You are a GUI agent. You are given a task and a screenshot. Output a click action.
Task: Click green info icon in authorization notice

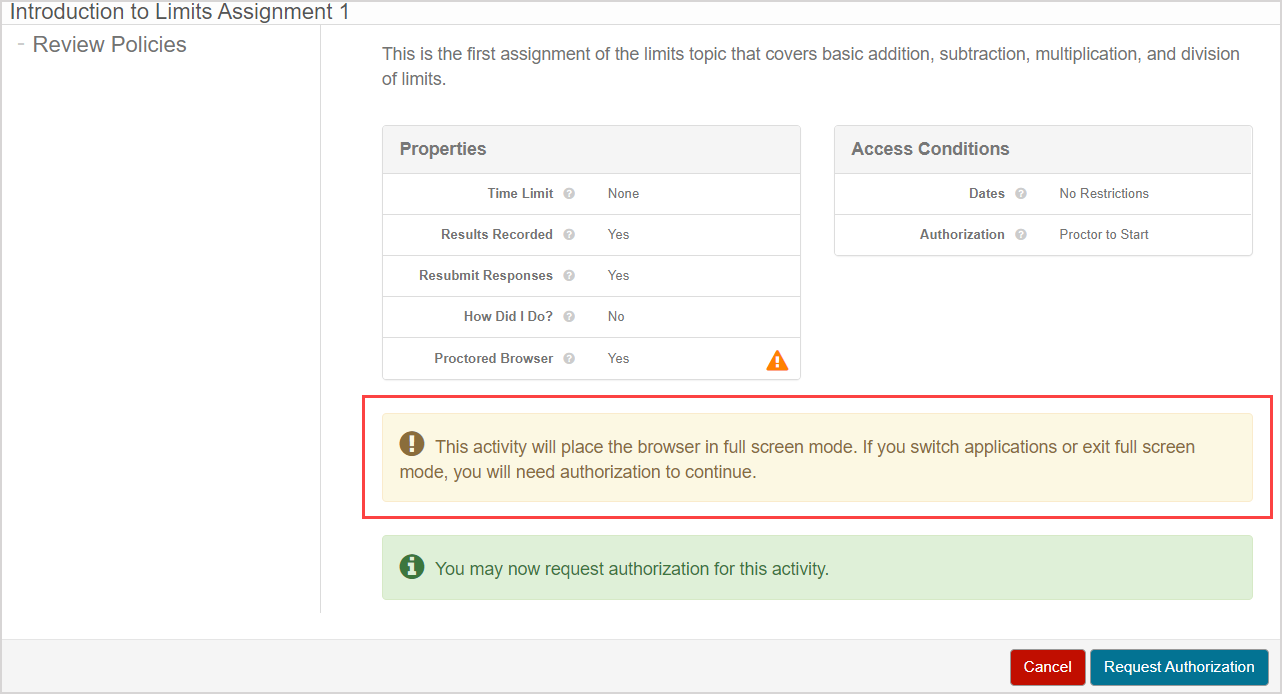pyautogui.click(x=411, y=567)
